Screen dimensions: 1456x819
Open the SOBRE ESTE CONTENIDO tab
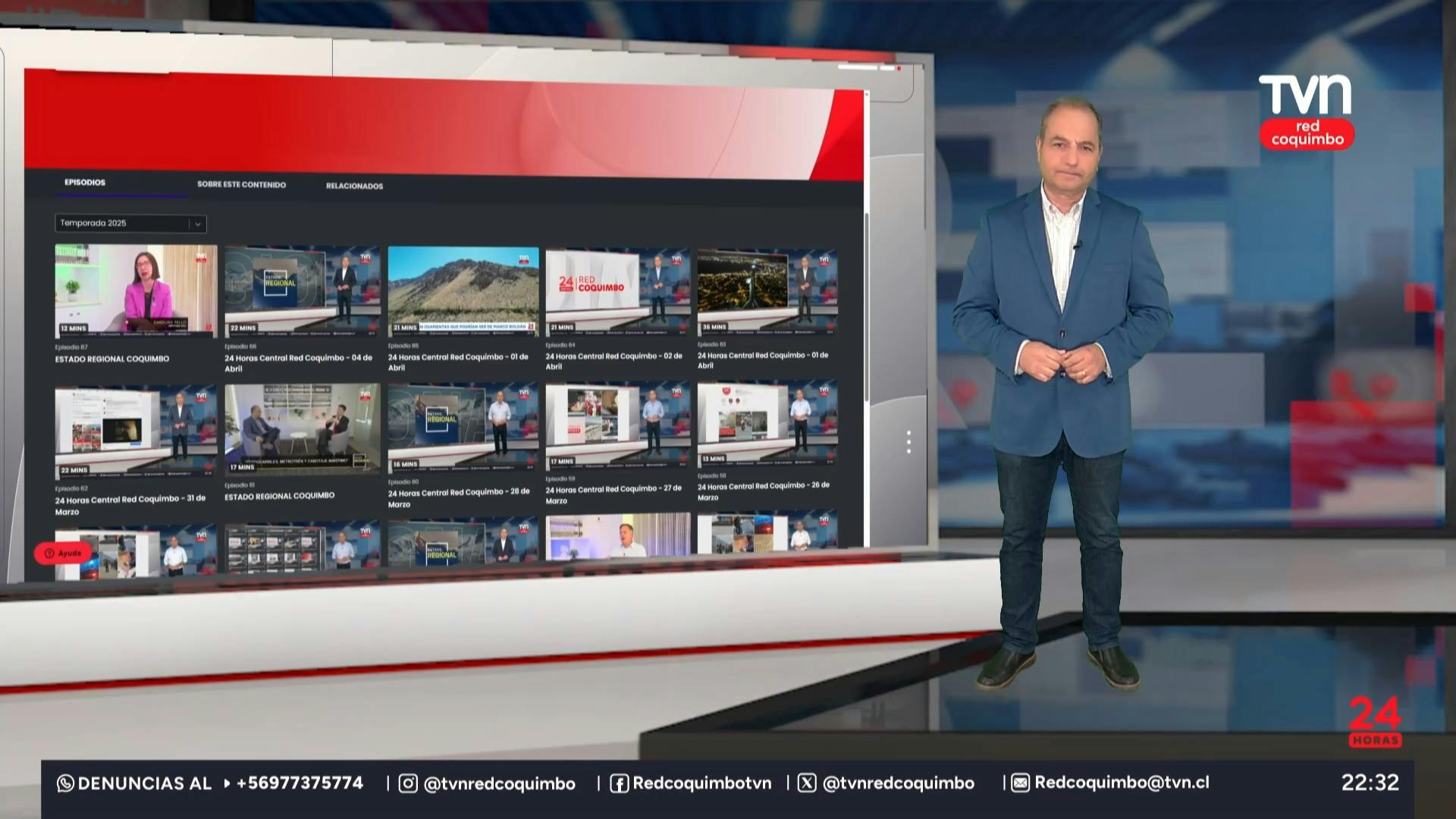tap(241, 184)
